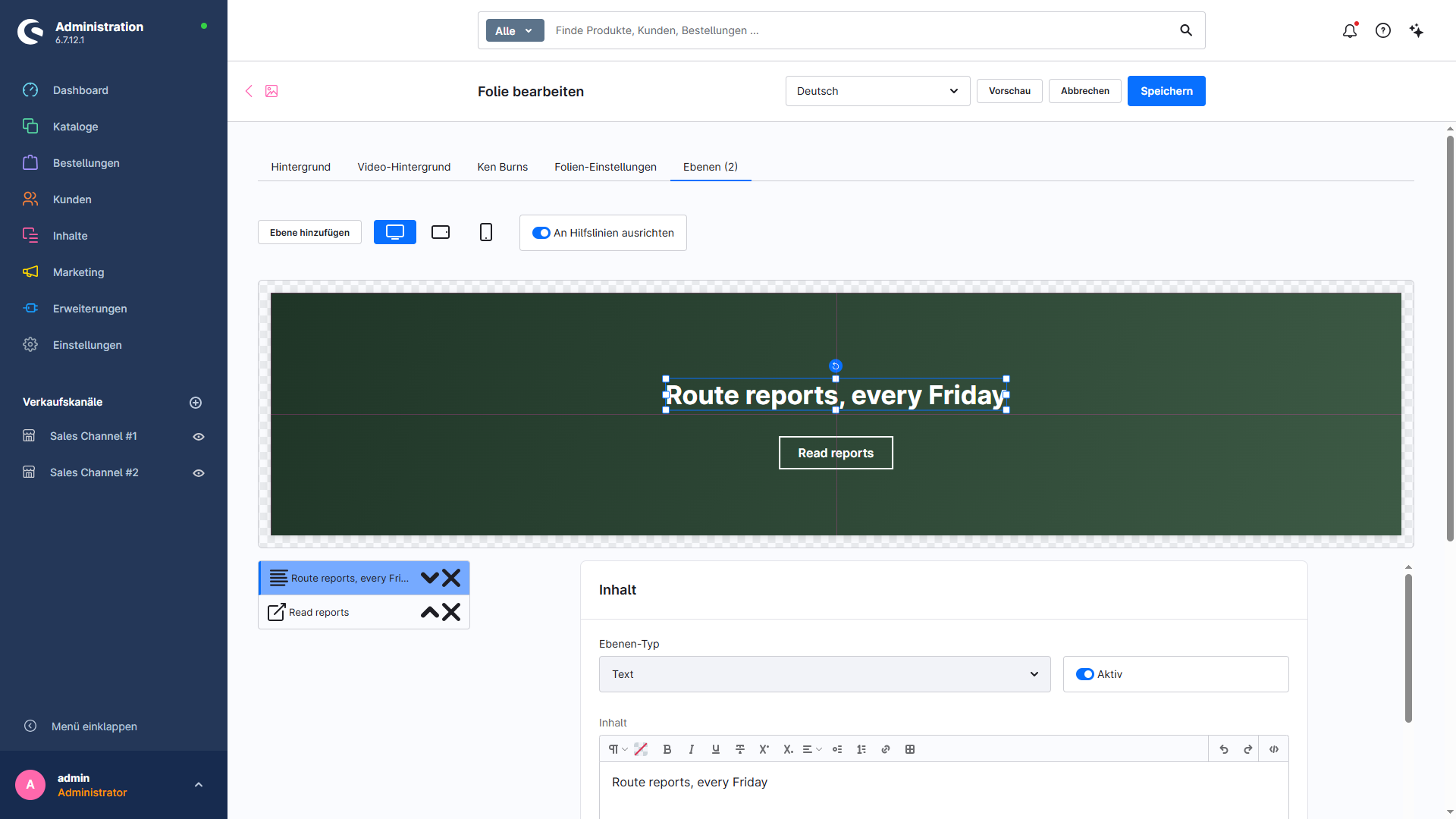1456x819 pixels.
Task: Switch editor to code view
Action: point(1274,749)
